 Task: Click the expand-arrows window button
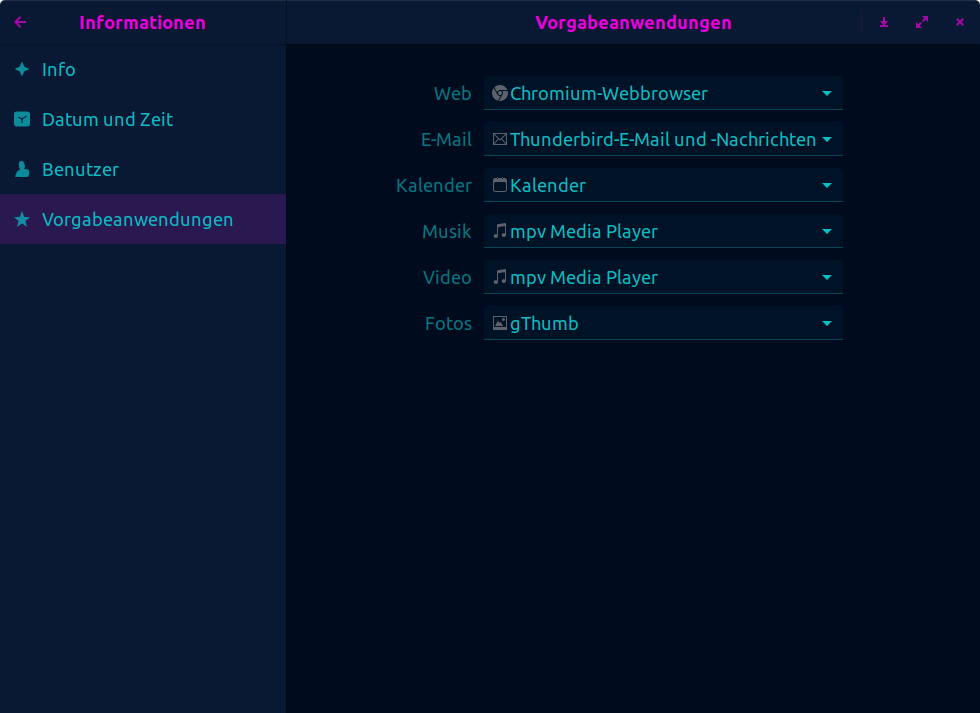[922, 22]
